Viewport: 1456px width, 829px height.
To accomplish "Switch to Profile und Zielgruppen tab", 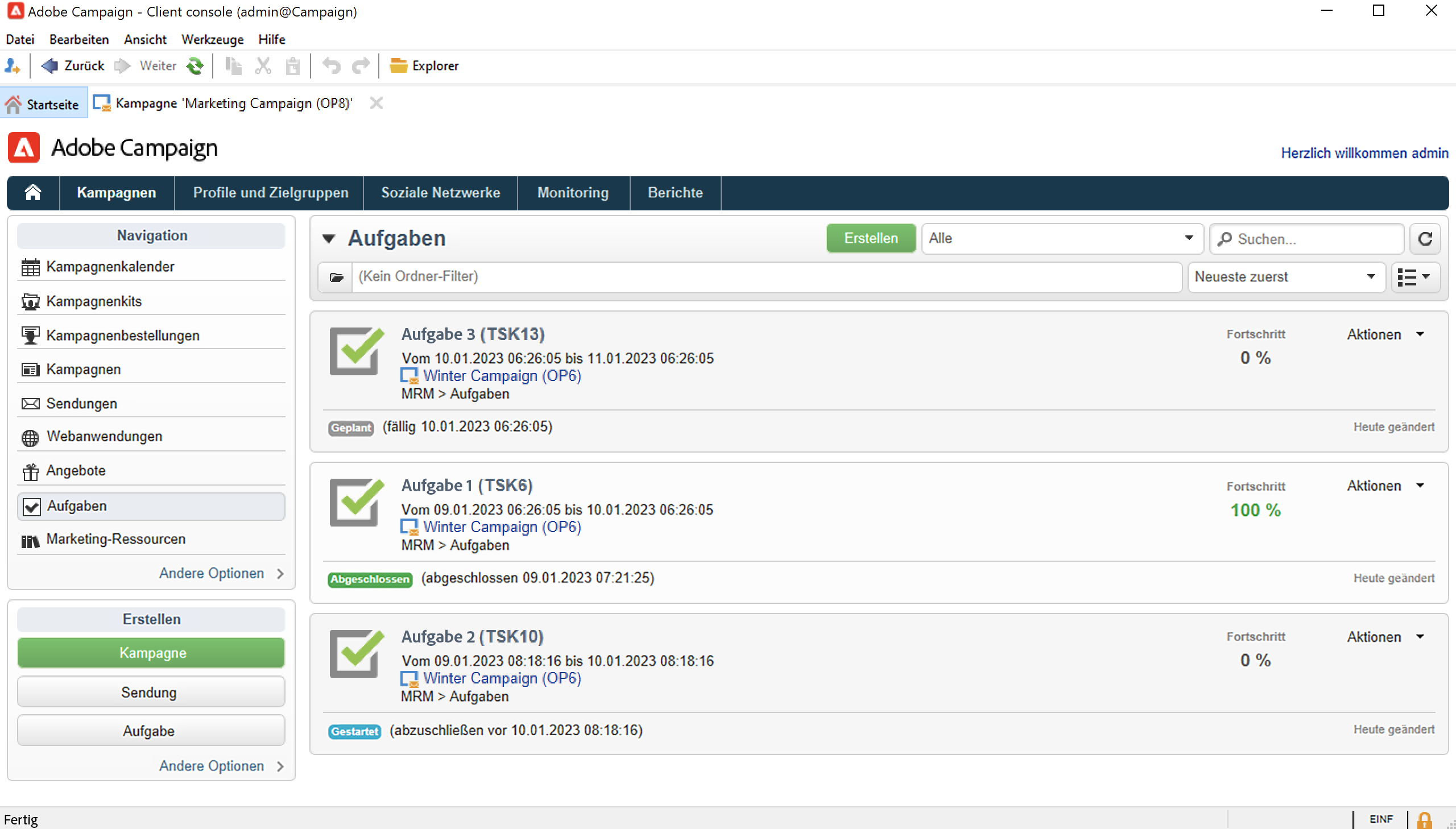I will click(271, 193).
